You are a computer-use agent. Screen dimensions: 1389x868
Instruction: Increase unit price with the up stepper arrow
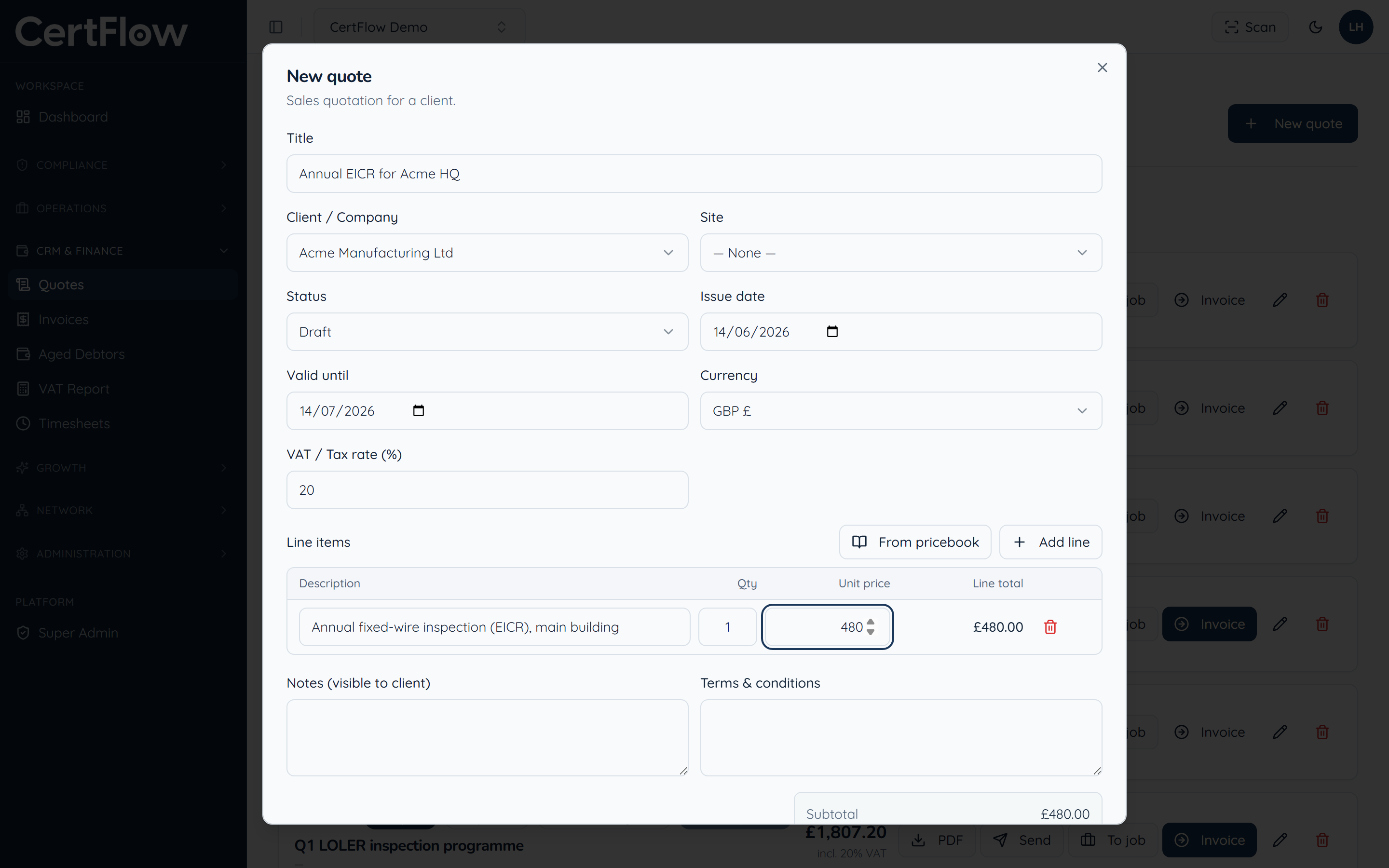871,622
